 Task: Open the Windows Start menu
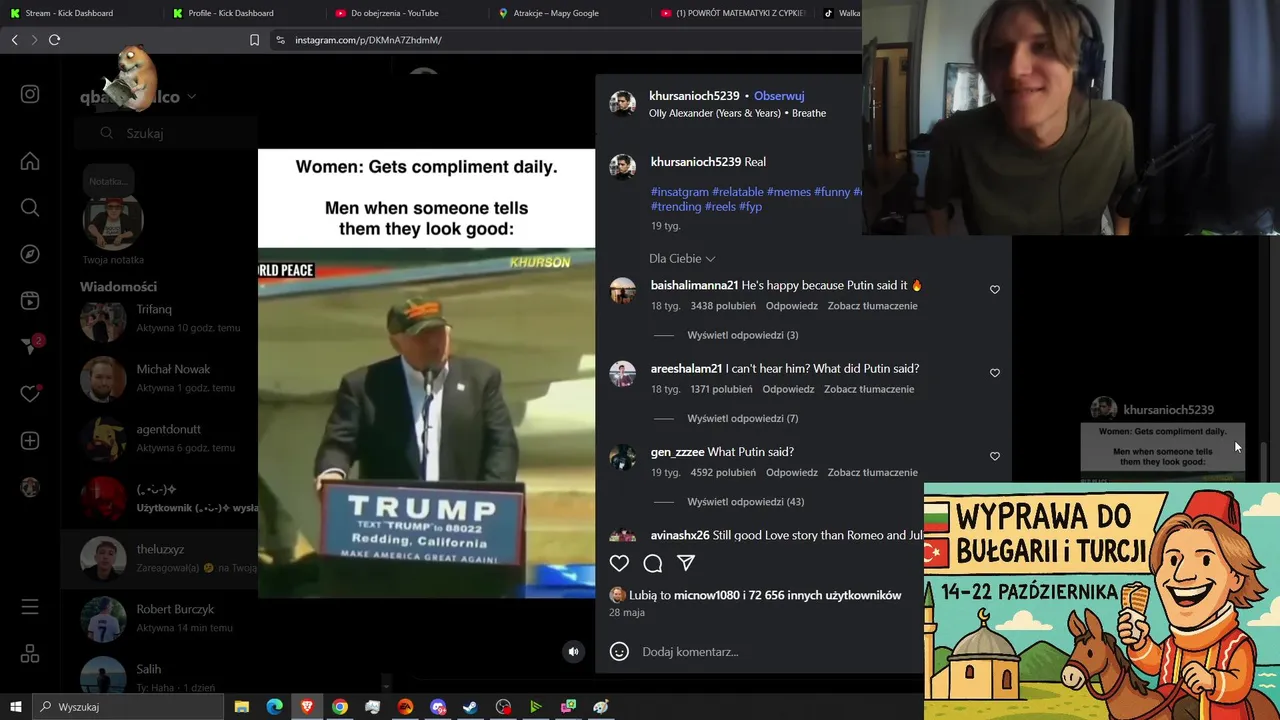click(16, 707)
